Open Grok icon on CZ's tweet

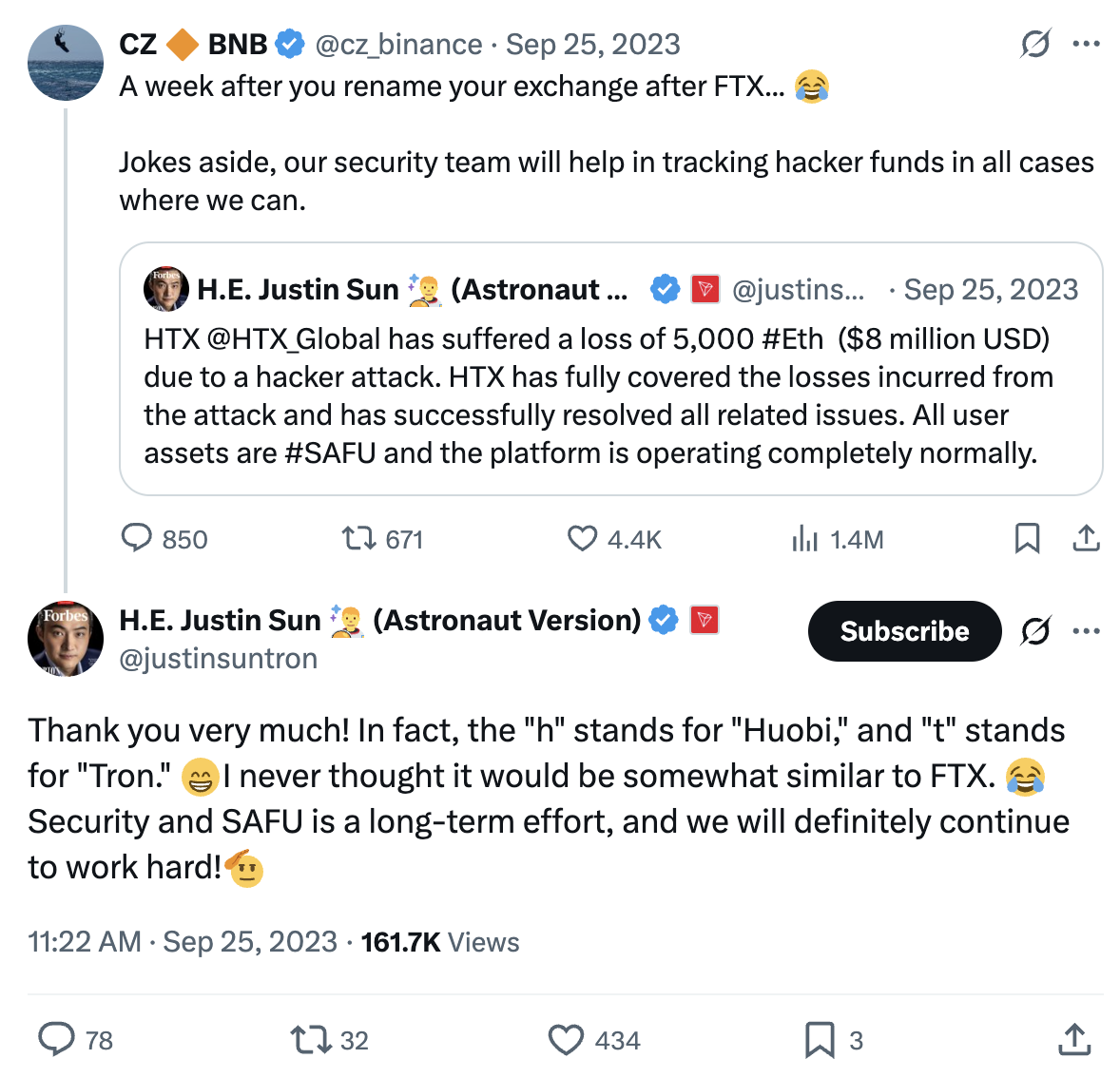tap(1035, 44)
